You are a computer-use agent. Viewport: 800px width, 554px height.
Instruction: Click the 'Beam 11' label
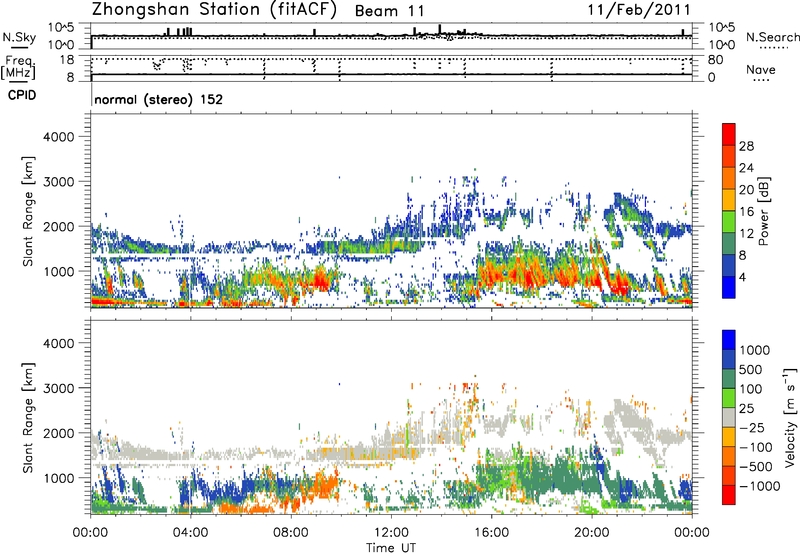389,11
